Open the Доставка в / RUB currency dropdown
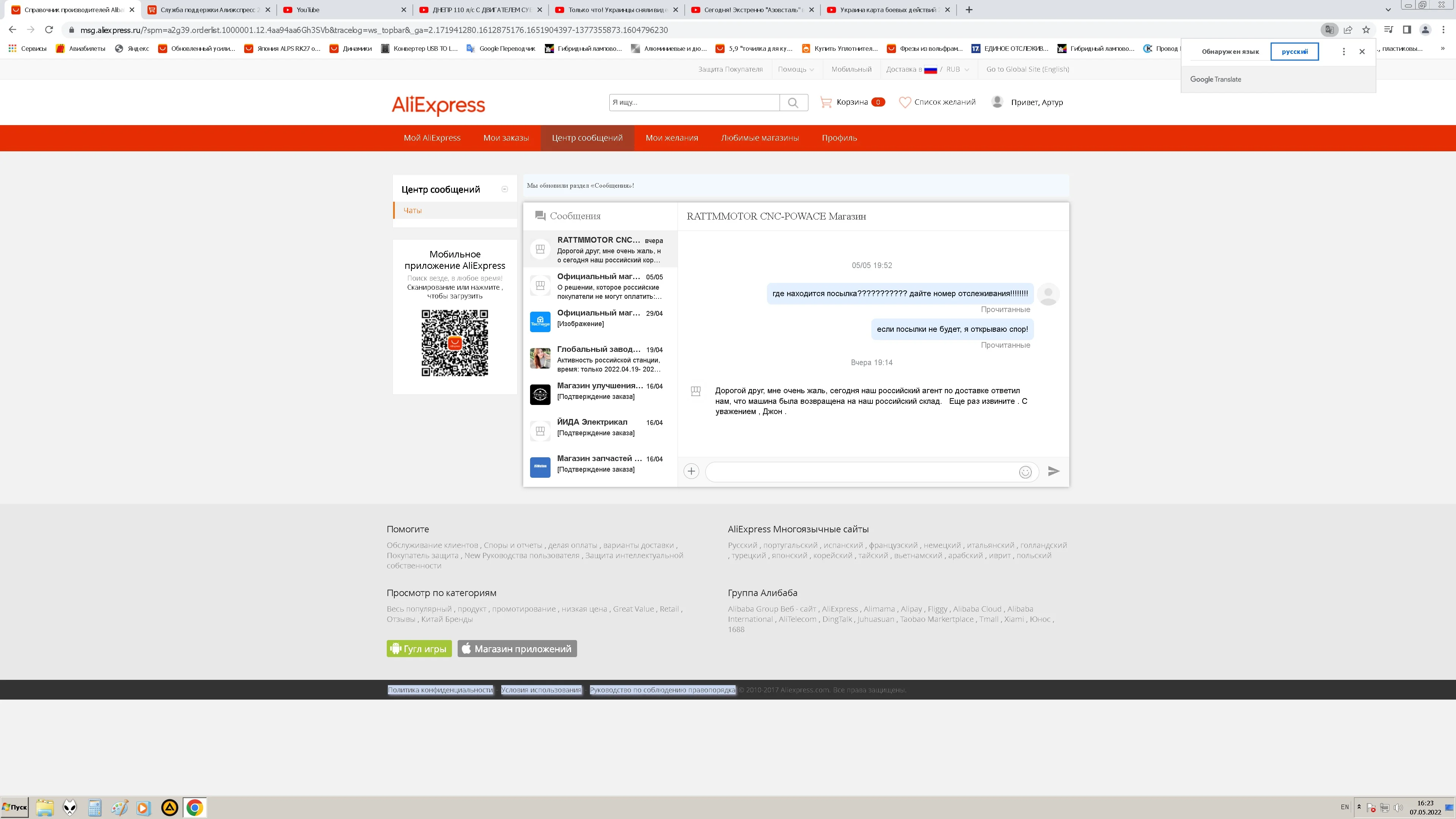 pyautogui.click(x=927, y=69)
